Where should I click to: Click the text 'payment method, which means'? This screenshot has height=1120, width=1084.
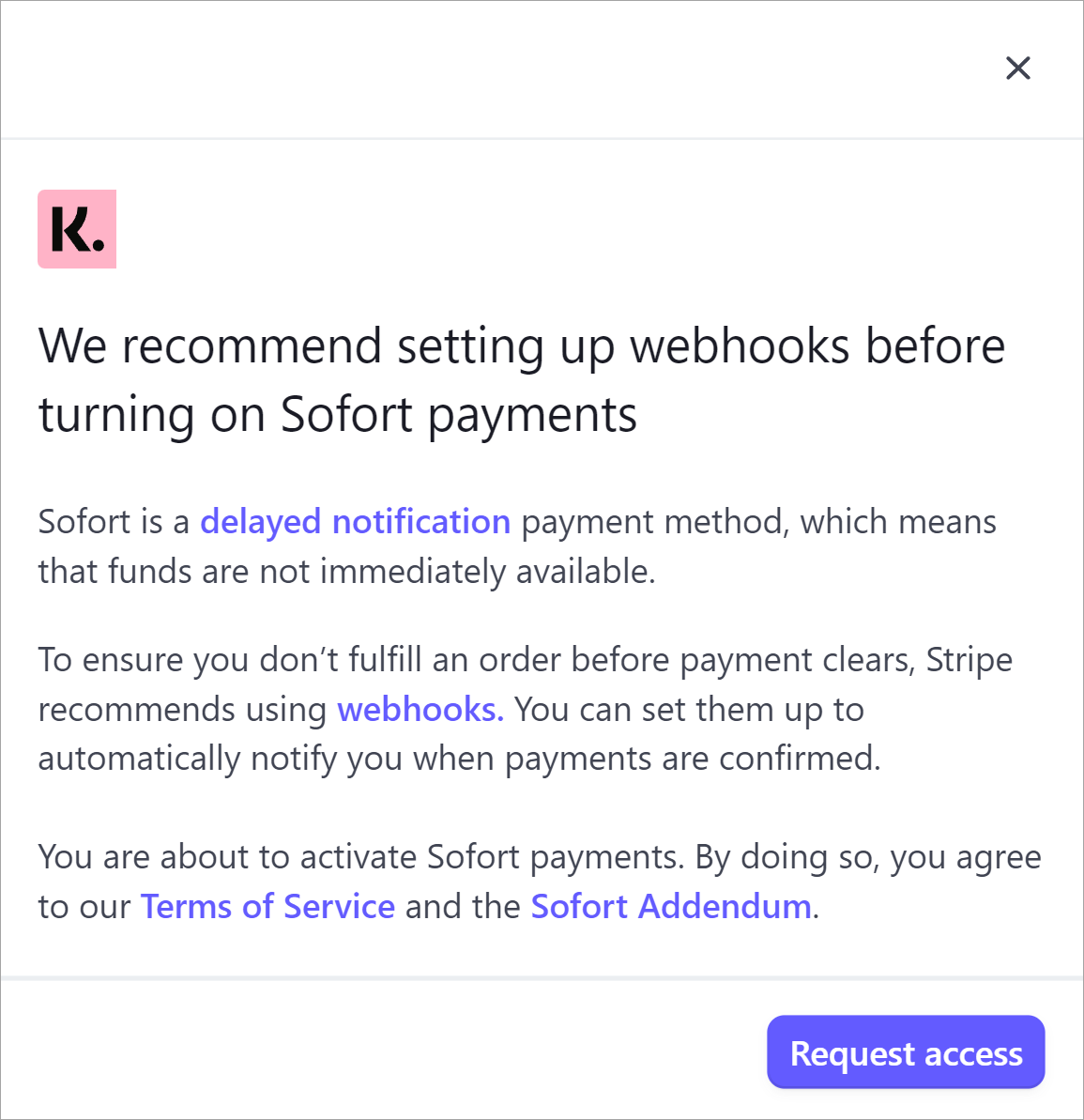pos(758,521)
